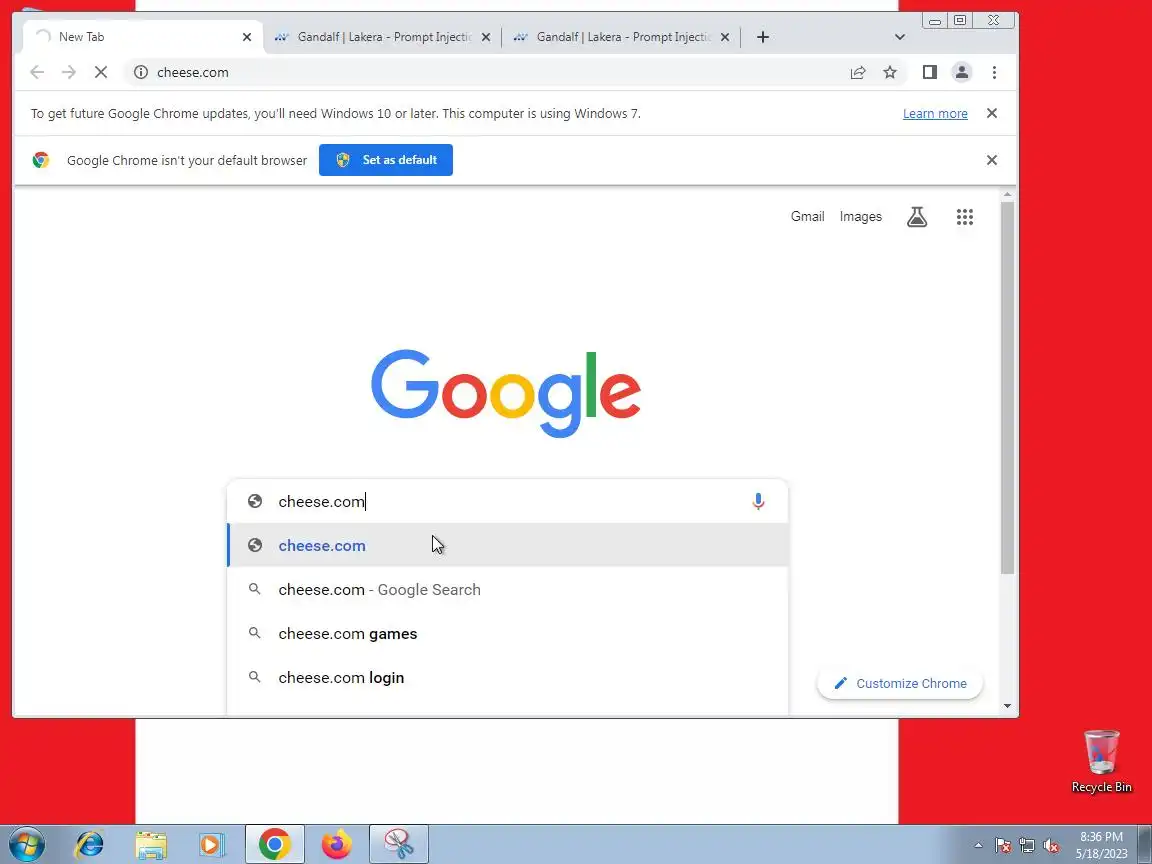This screenshot has width=1152, height=864.
Task: Switch to the New Tab tab
Action: point(143,37)
